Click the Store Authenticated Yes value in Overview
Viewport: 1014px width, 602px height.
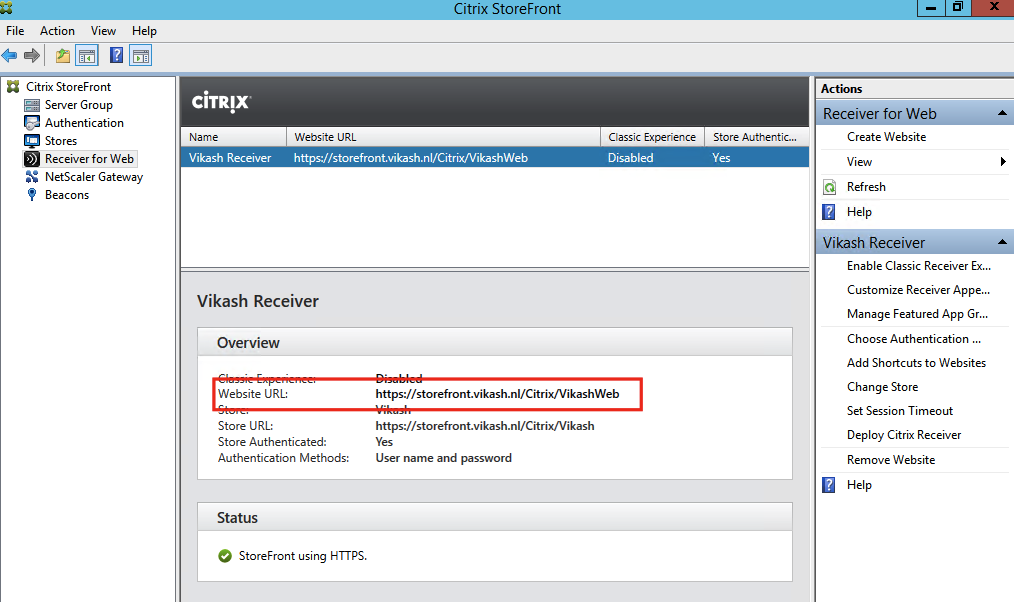384,442
